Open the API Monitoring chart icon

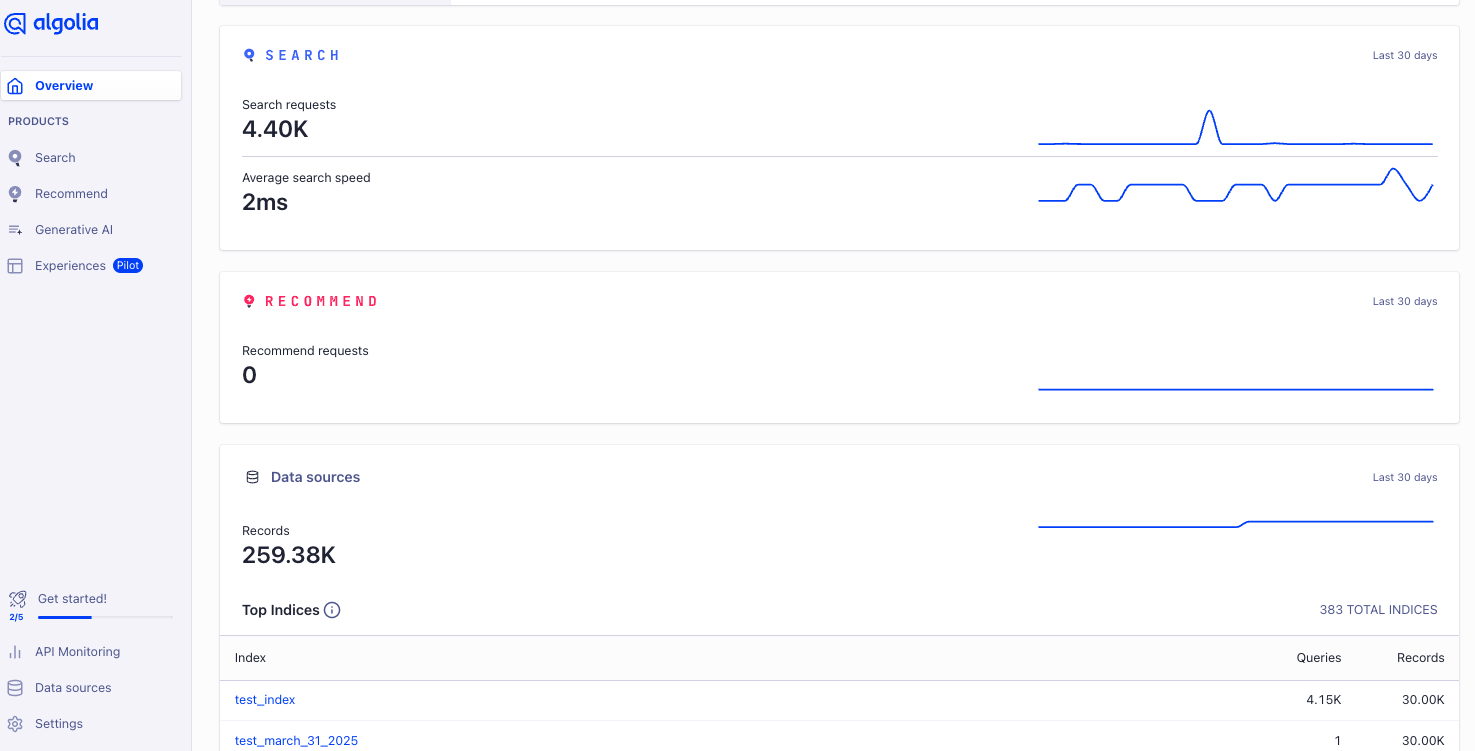pos(15,652)
